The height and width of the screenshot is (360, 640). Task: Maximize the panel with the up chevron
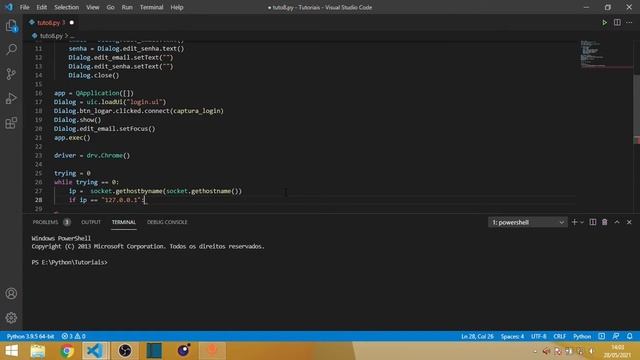pos(617,222)
